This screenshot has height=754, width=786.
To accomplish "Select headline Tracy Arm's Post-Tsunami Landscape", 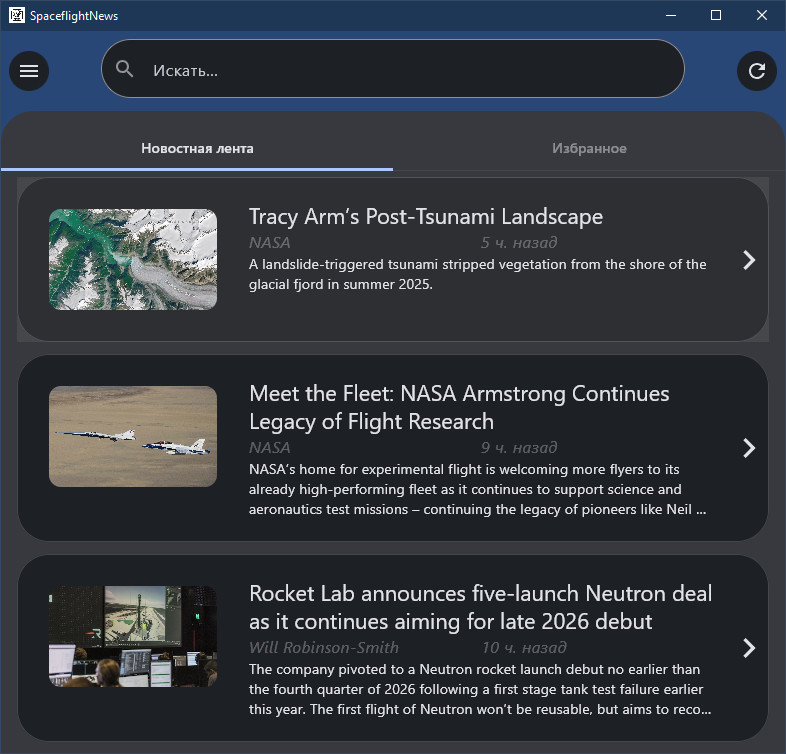I will point(426,217).
